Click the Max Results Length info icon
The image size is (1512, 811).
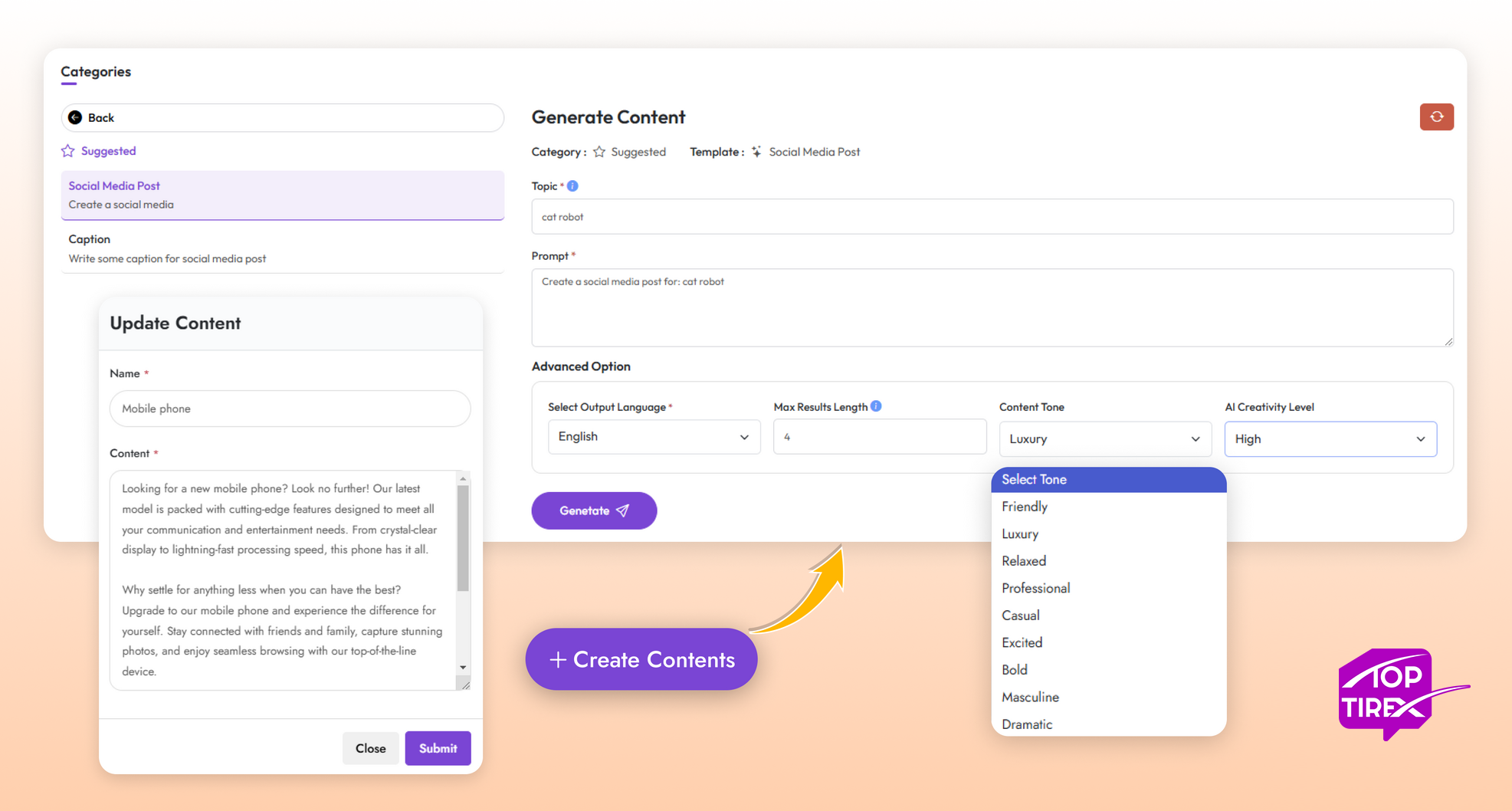pyautogui.click(x=876, y=406)
